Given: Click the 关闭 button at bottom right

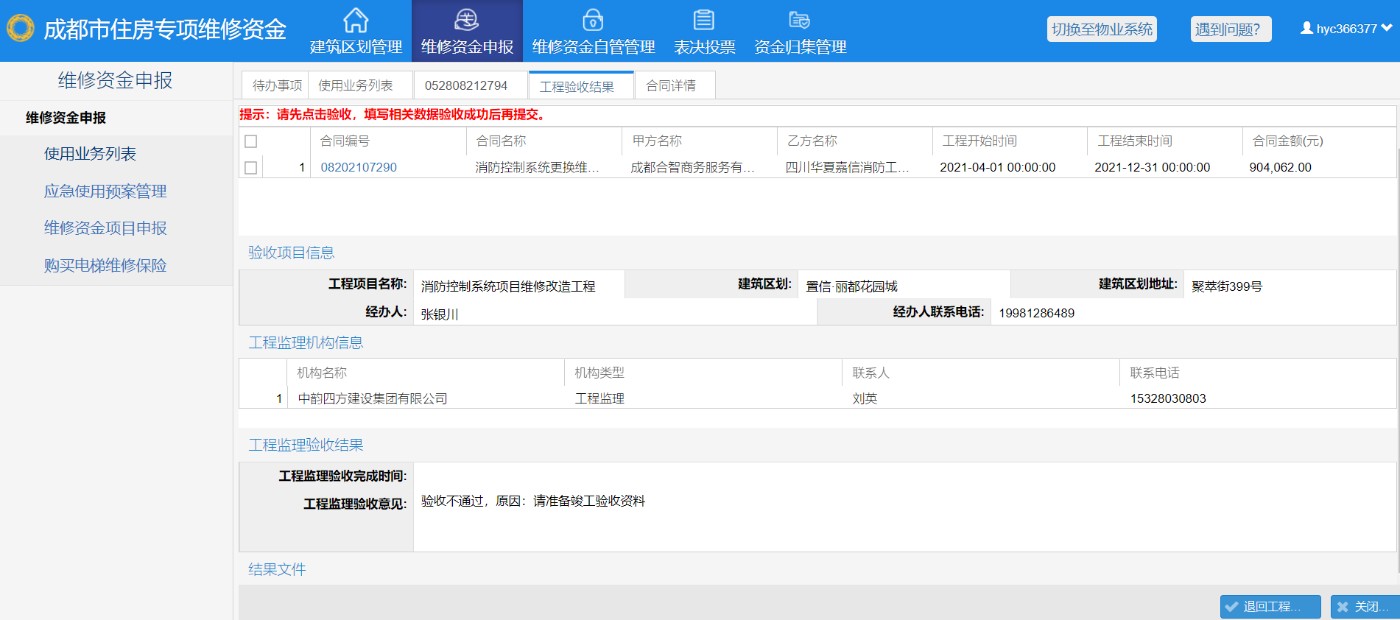Looking at the screenshot, I should pos(1364,607).
